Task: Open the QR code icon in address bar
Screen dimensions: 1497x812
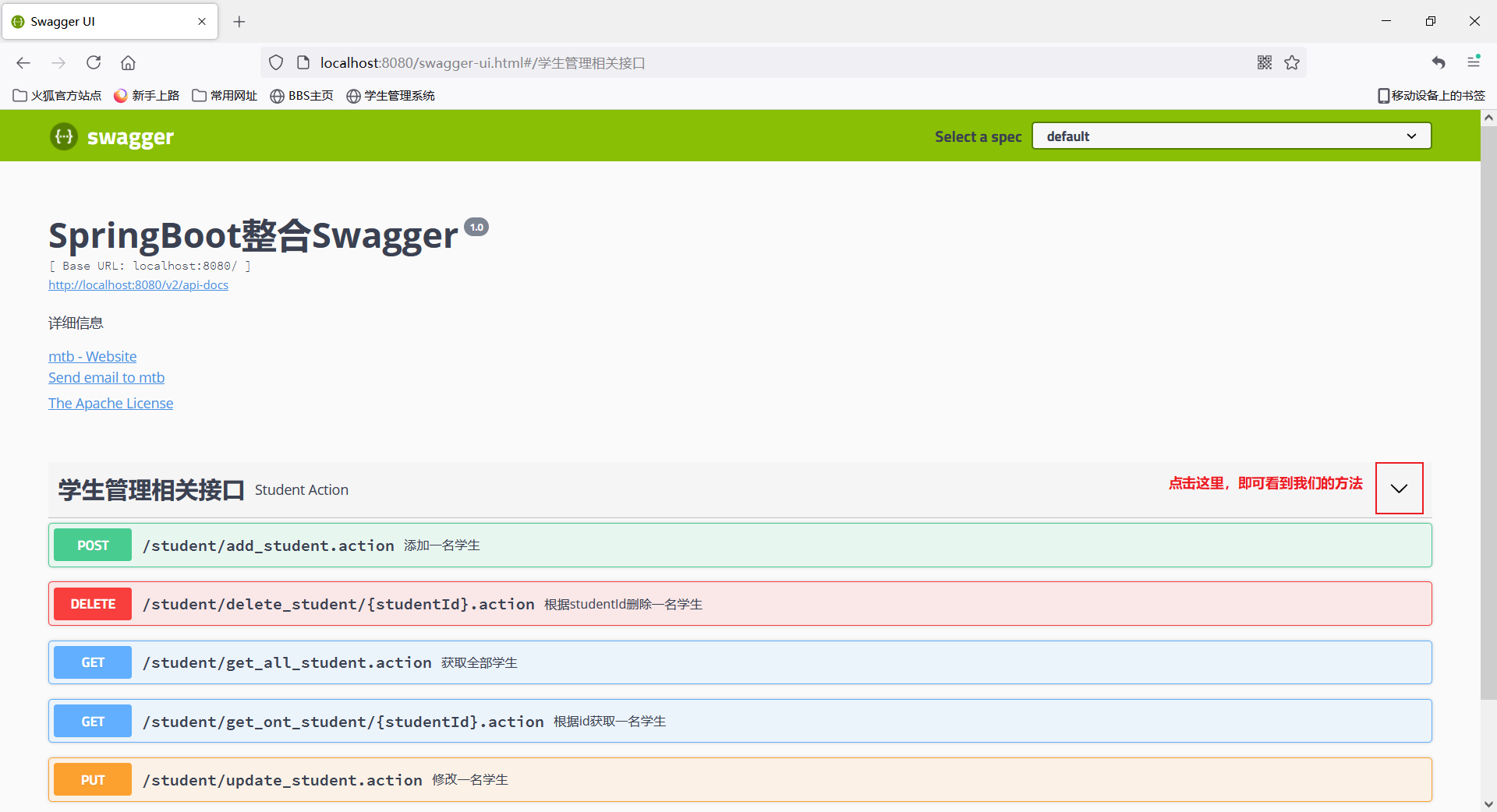Action: point(1265,63)
